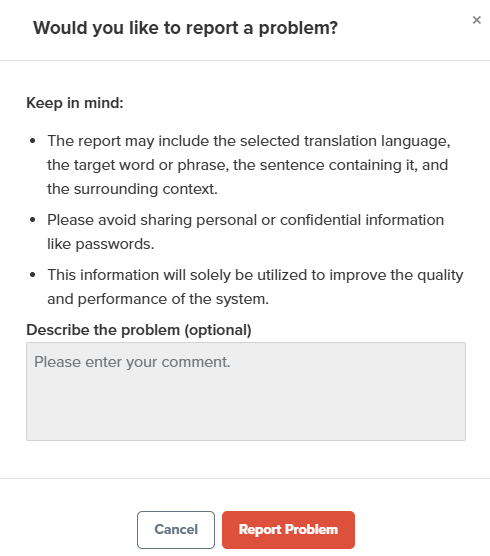490x556 pixels.
Task: Click the line 'The report may include the selected'
Action: pyautogui.click(x=249, y=141)
